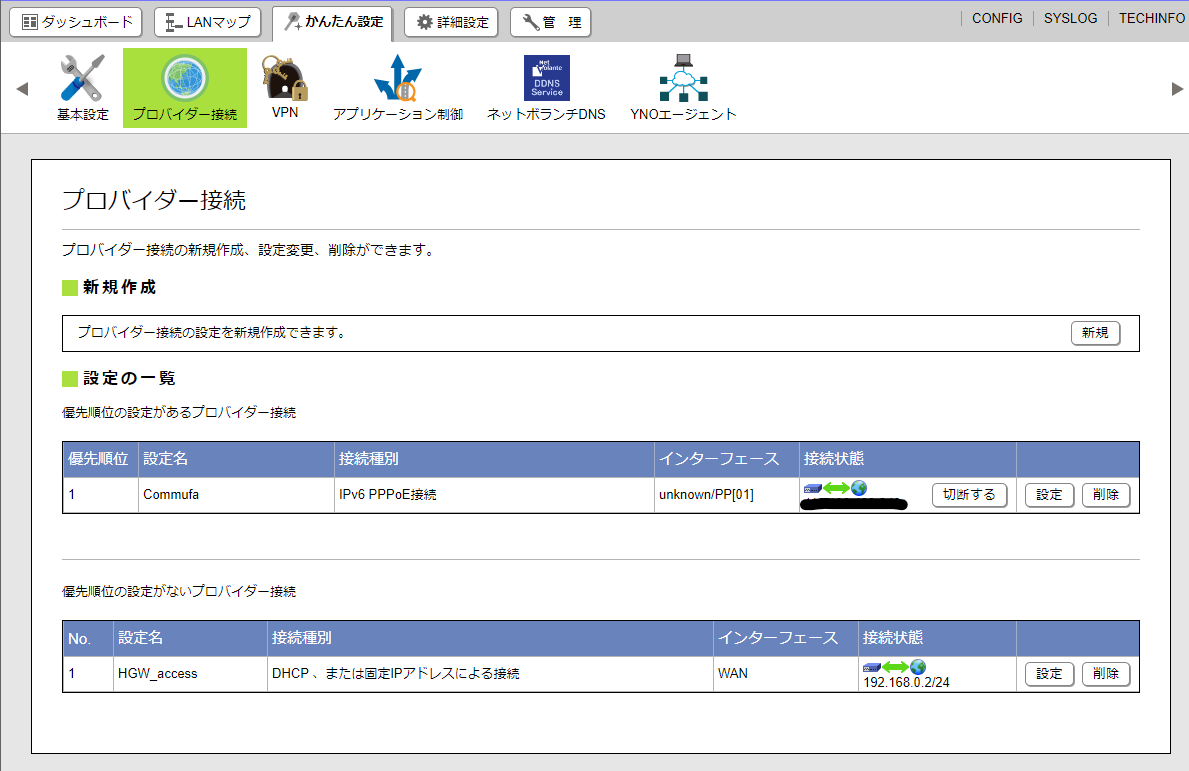Click DHCP、または固定IPアドレスによる接続 cell

490,674
